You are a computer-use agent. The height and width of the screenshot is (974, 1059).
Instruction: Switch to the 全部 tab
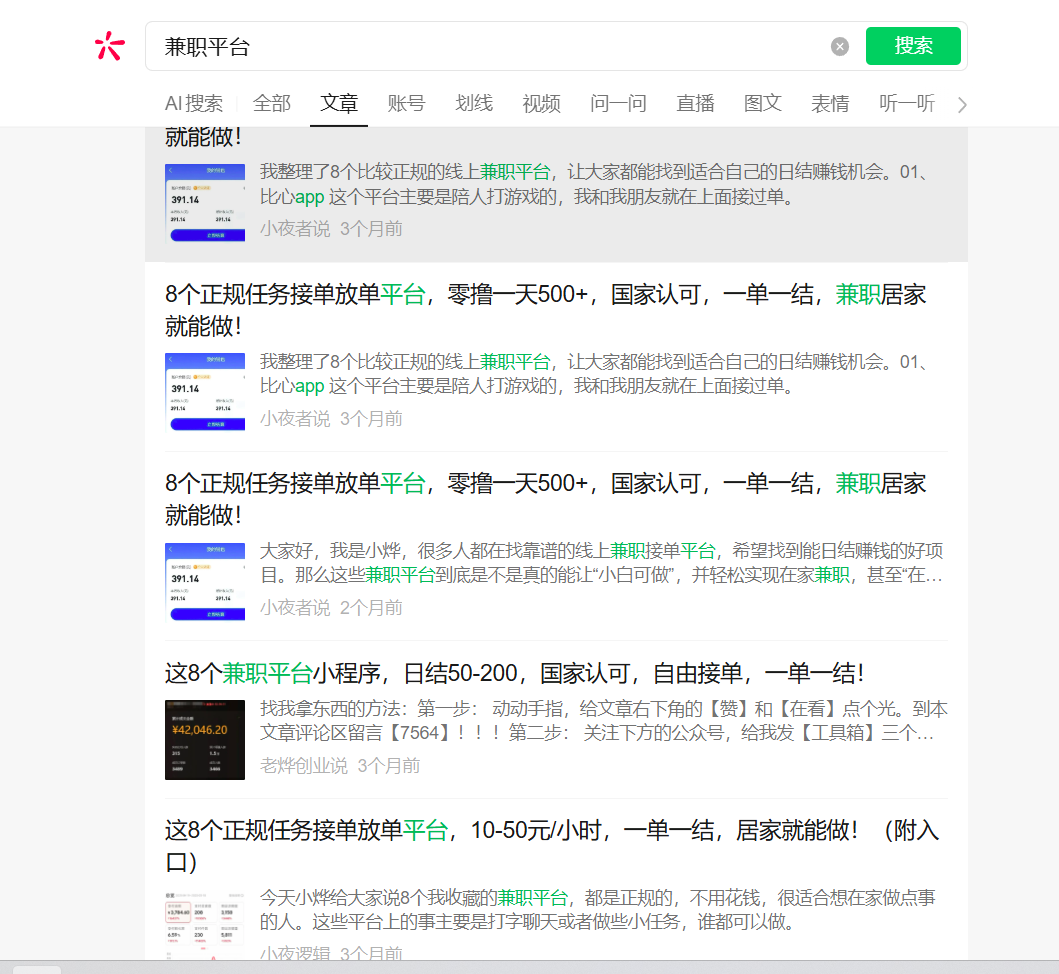(x=272, y=103)
